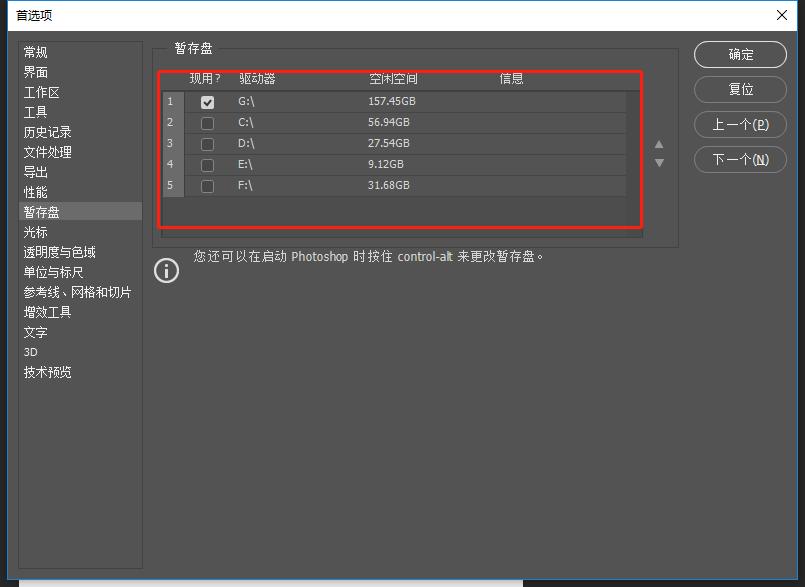Open the 文字 preferences page
Image resolution: width=805 pixels, height=587 pixels.
tap(36, 331)
